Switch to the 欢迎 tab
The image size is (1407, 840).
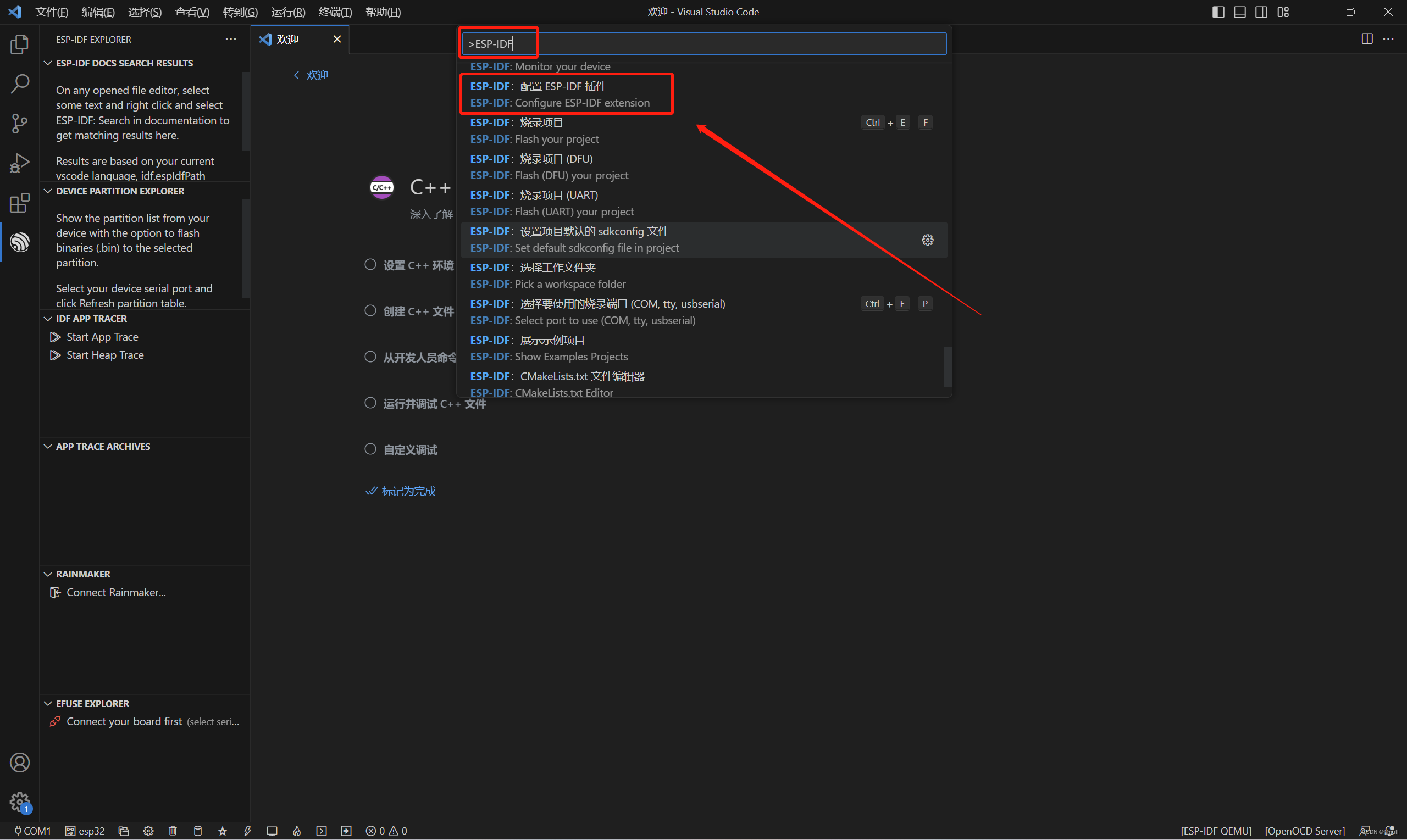pyautogui.click(x=287, y=39)
